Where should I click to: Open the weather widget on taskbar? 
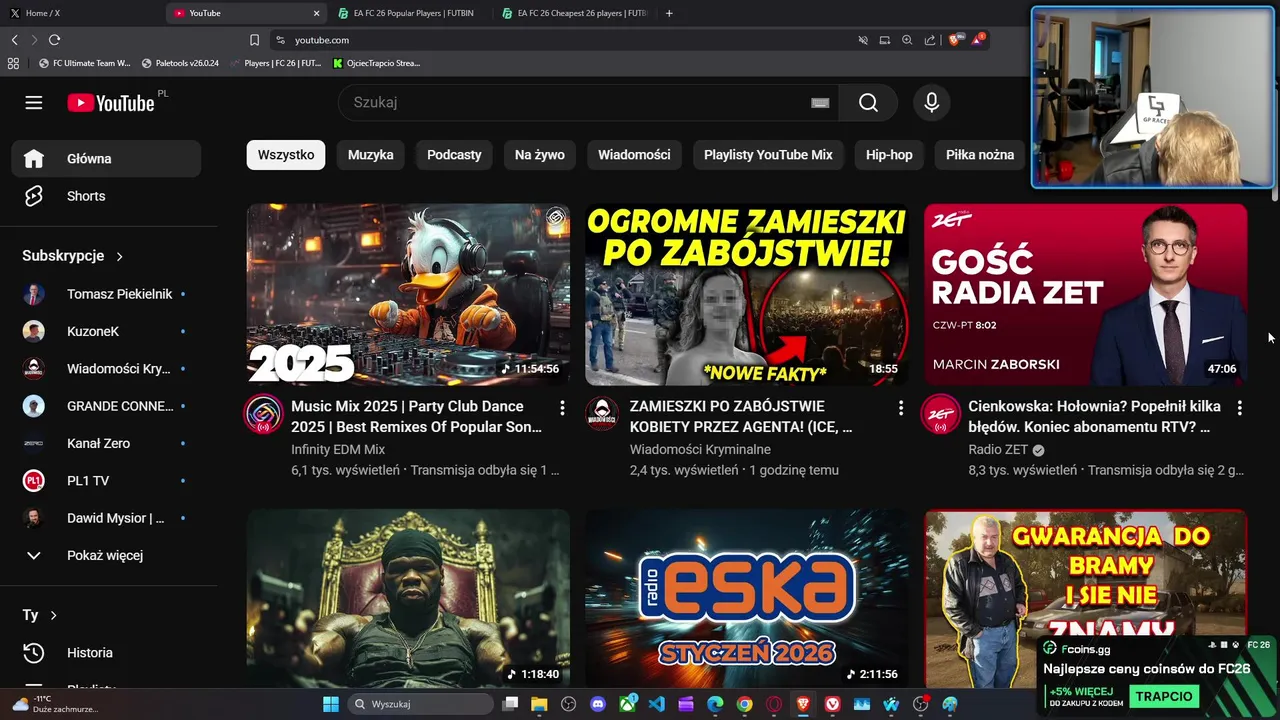click(x=55, y=704)
